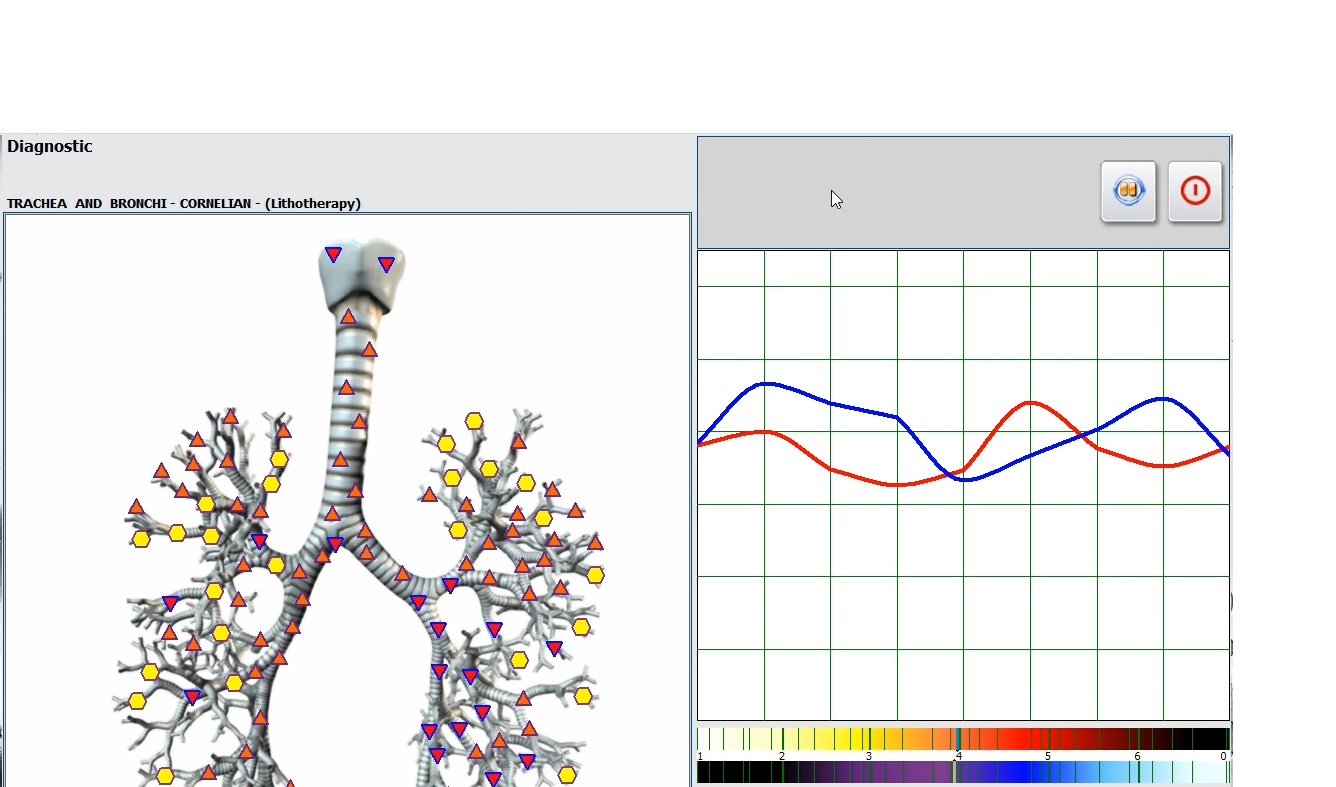Select the left inverted triangle on larynx

point(333,255)
